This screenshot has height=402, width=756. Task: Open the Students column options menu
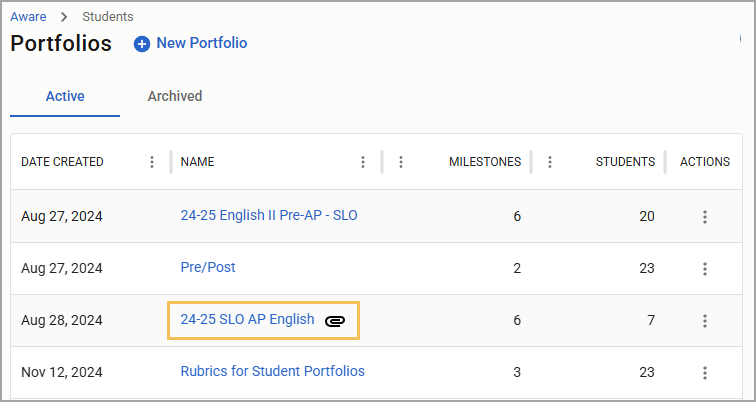[x=550, y=162]
